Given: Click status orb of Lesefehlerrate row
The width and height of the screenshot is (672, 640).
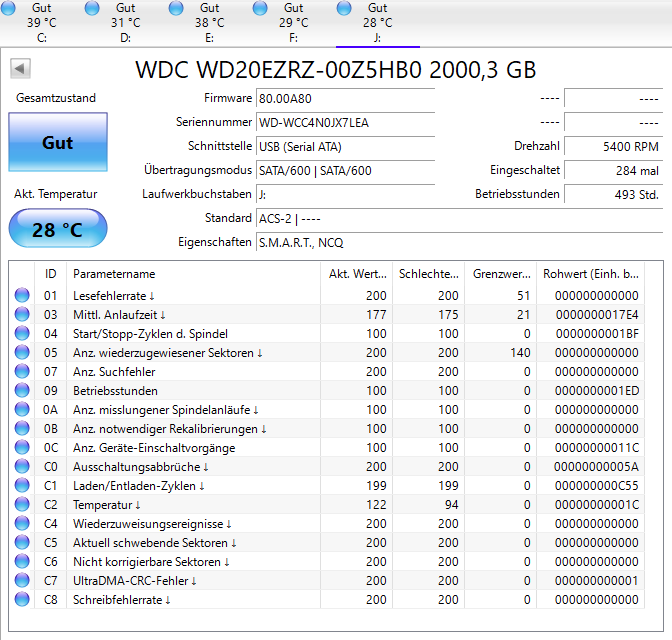Looking at the screenshot, I should [22, 295].
